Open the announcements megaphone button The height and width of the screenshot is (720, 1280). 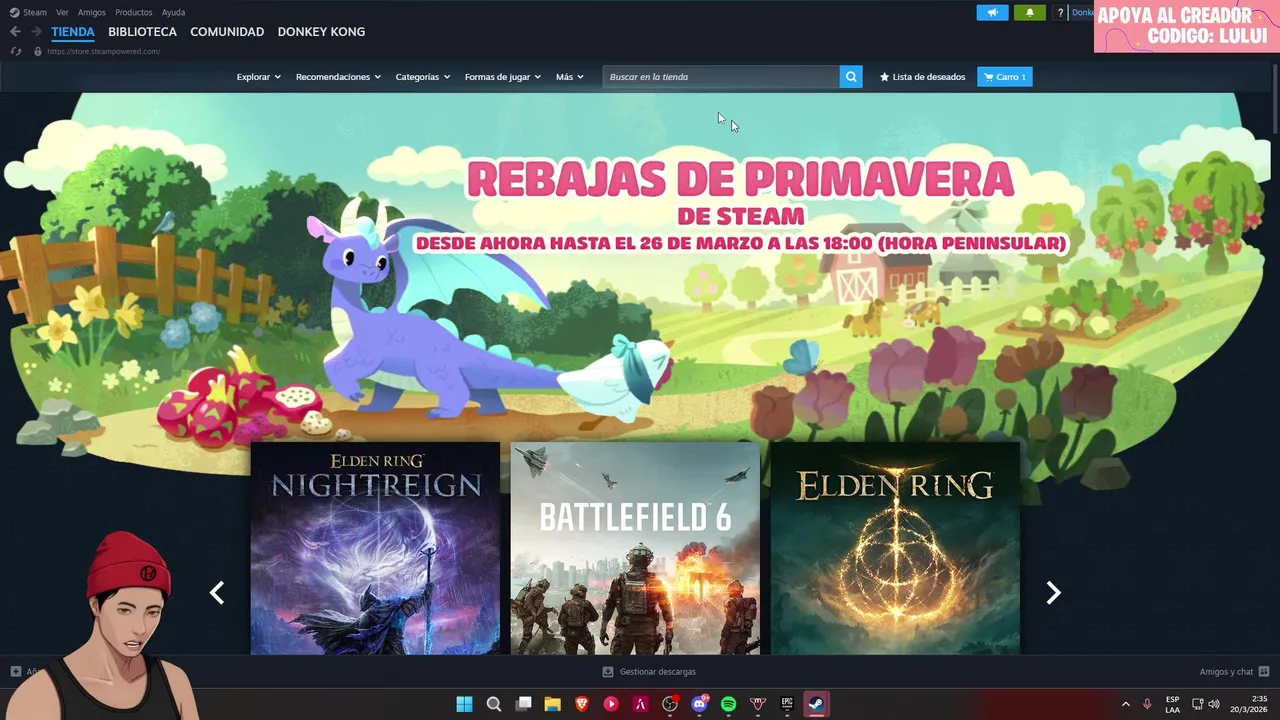[992, 13]
